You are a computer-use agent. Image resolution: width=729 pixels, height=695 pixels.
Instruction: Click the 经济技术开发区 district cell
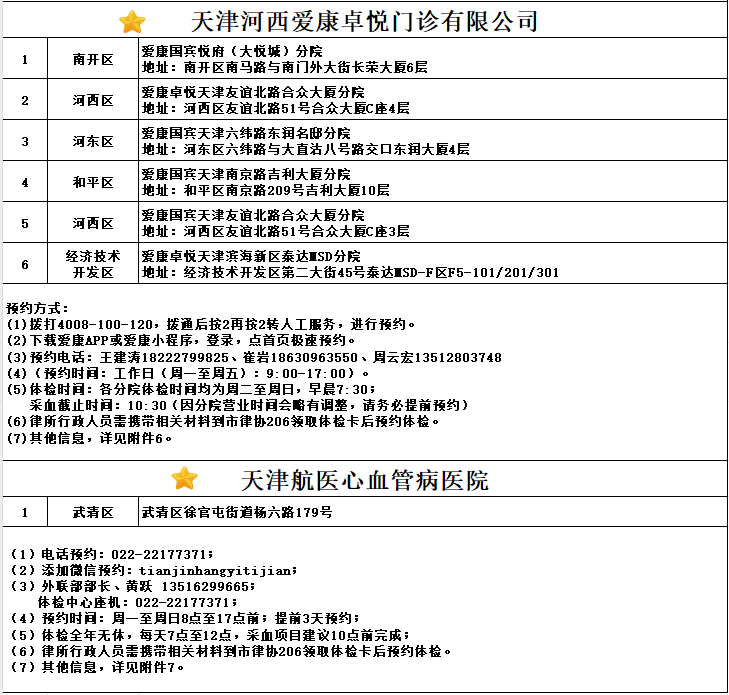93,264
